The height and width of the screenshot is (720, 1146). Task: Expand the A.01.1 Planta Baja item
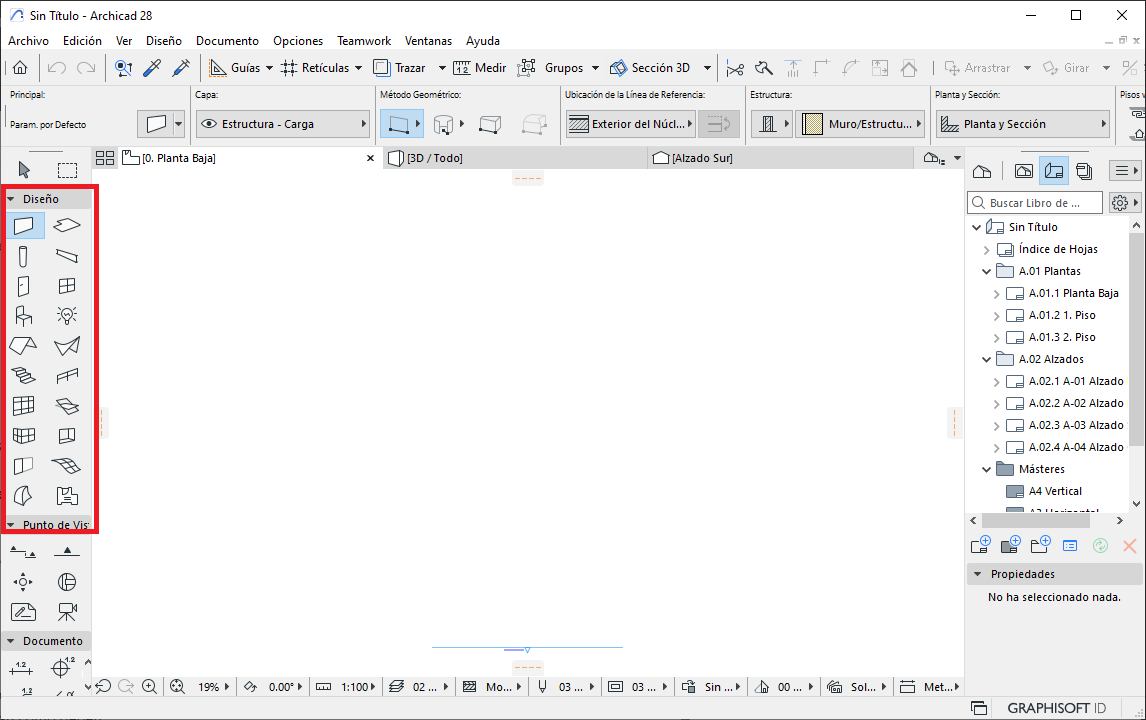[x=996, y=294]
